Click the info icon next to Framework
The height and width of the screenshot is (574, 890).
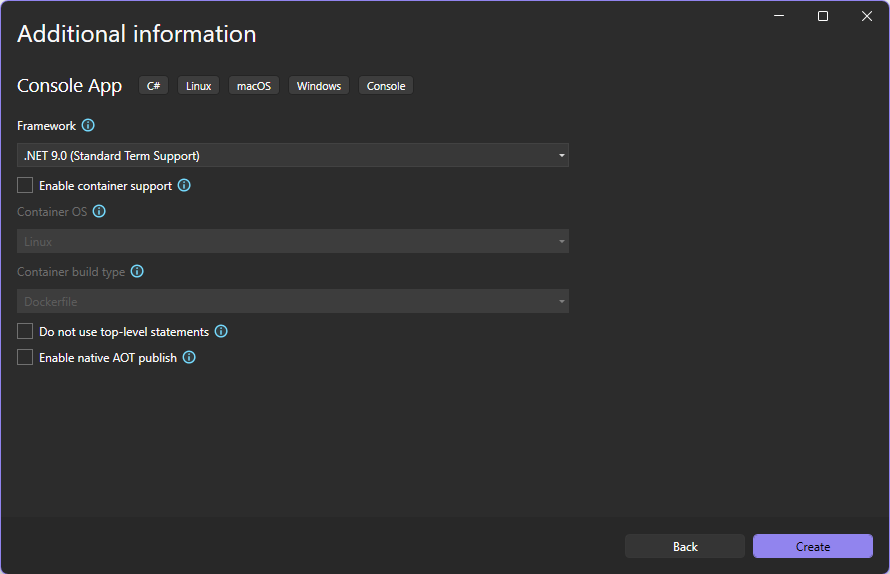click(88, 125)
